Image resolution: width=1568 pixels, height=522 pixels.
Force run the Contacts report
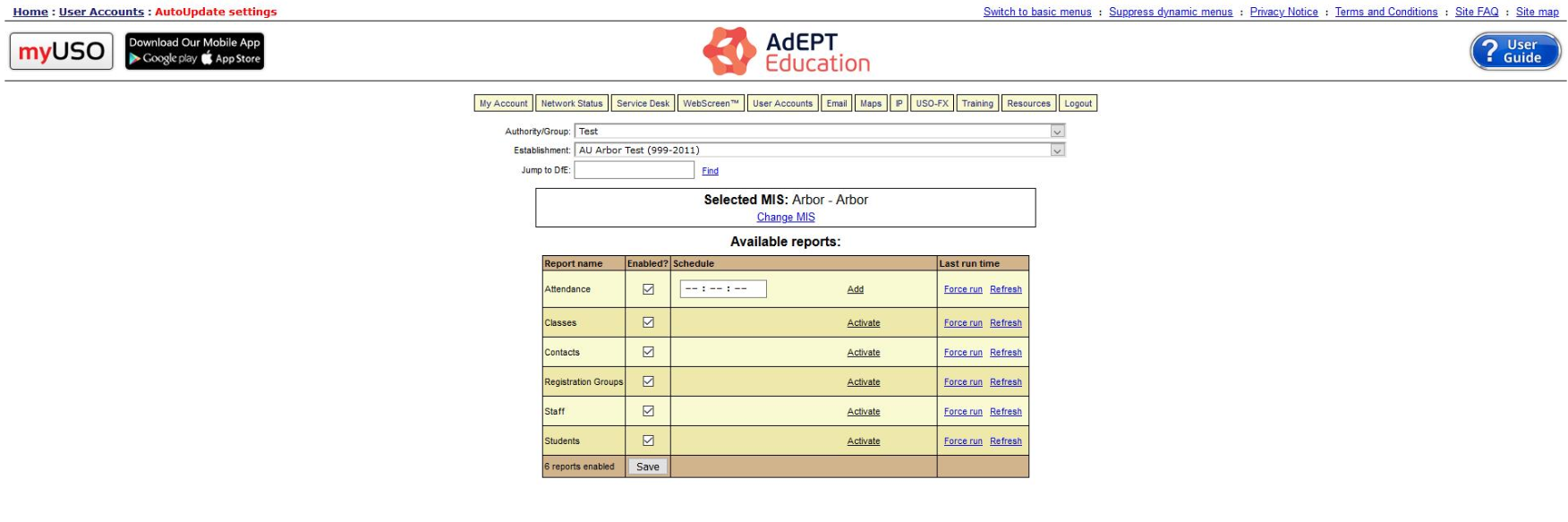point(963,353)
